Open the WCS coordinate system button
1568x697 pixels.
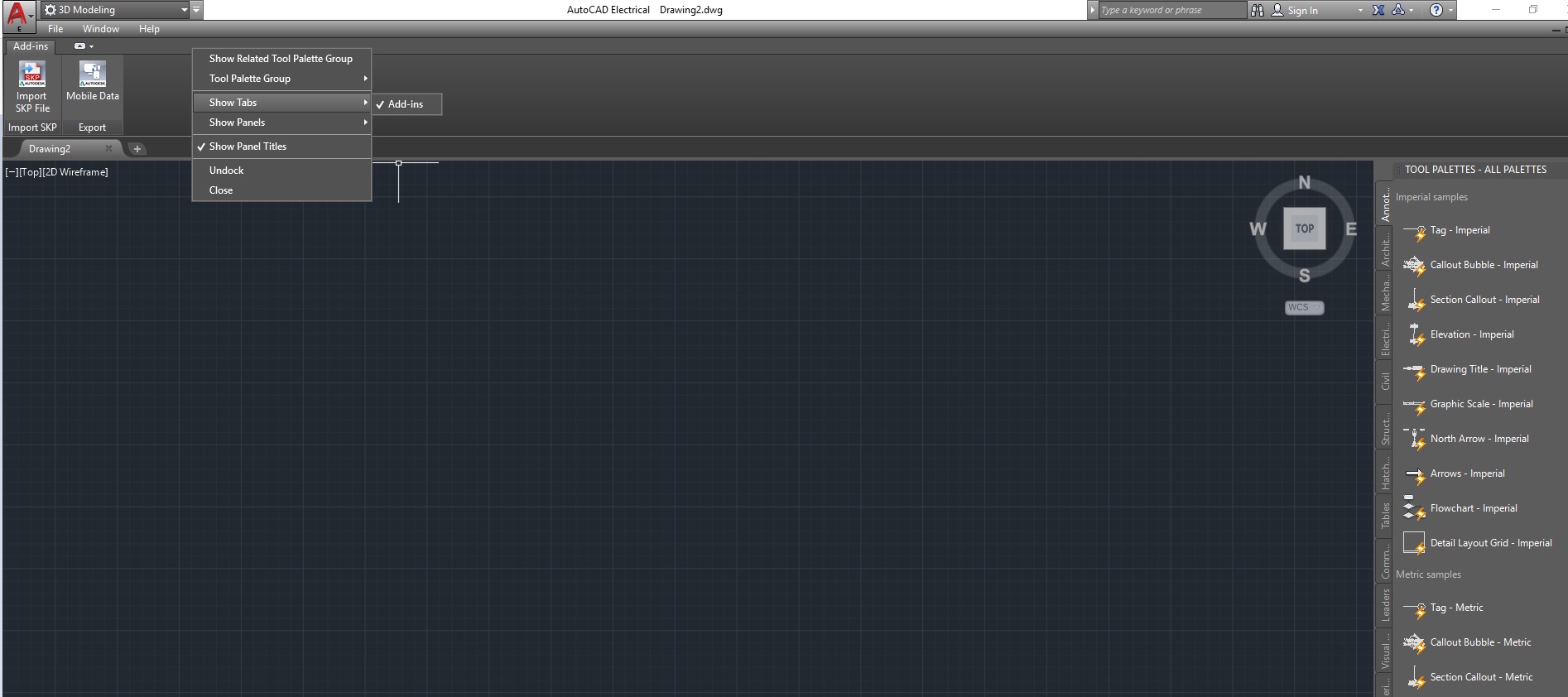[x=1305, y=307]
